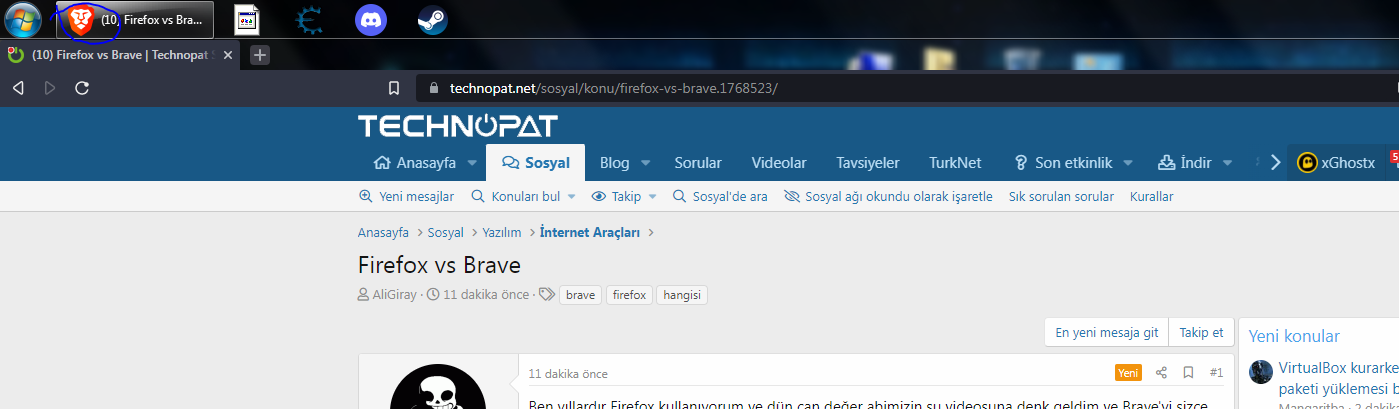Click the hangisi tag

coord(682,295)
